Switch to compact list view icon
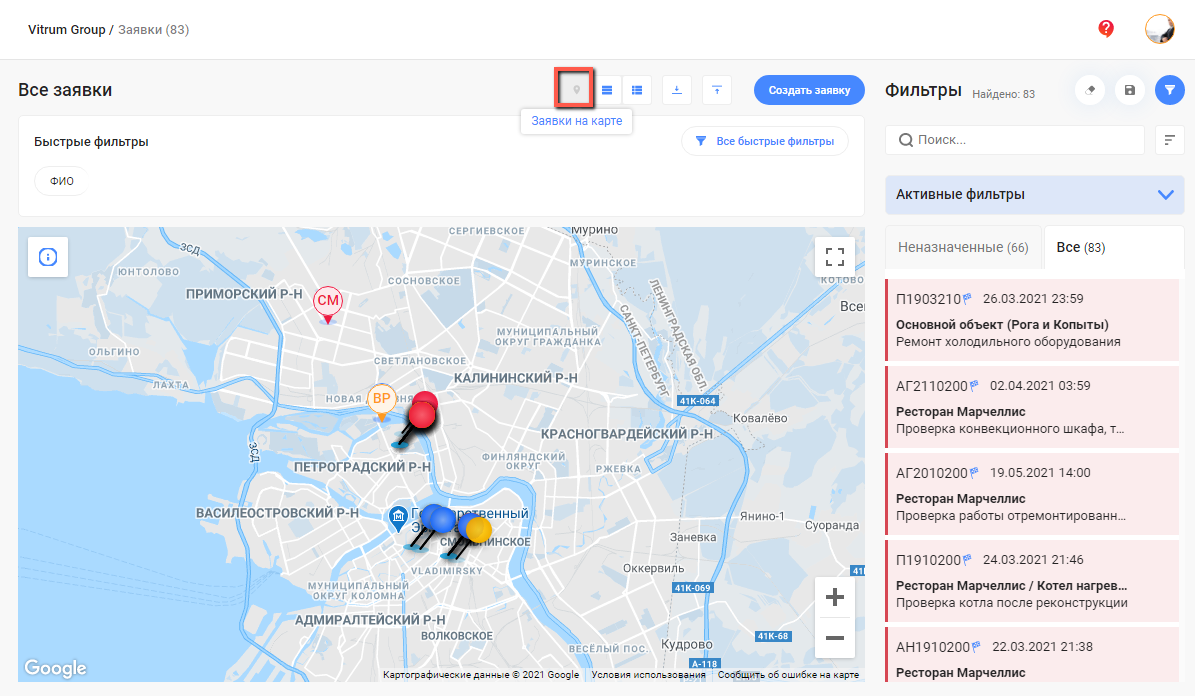1195x696 pixels. (x=607, y=90)
